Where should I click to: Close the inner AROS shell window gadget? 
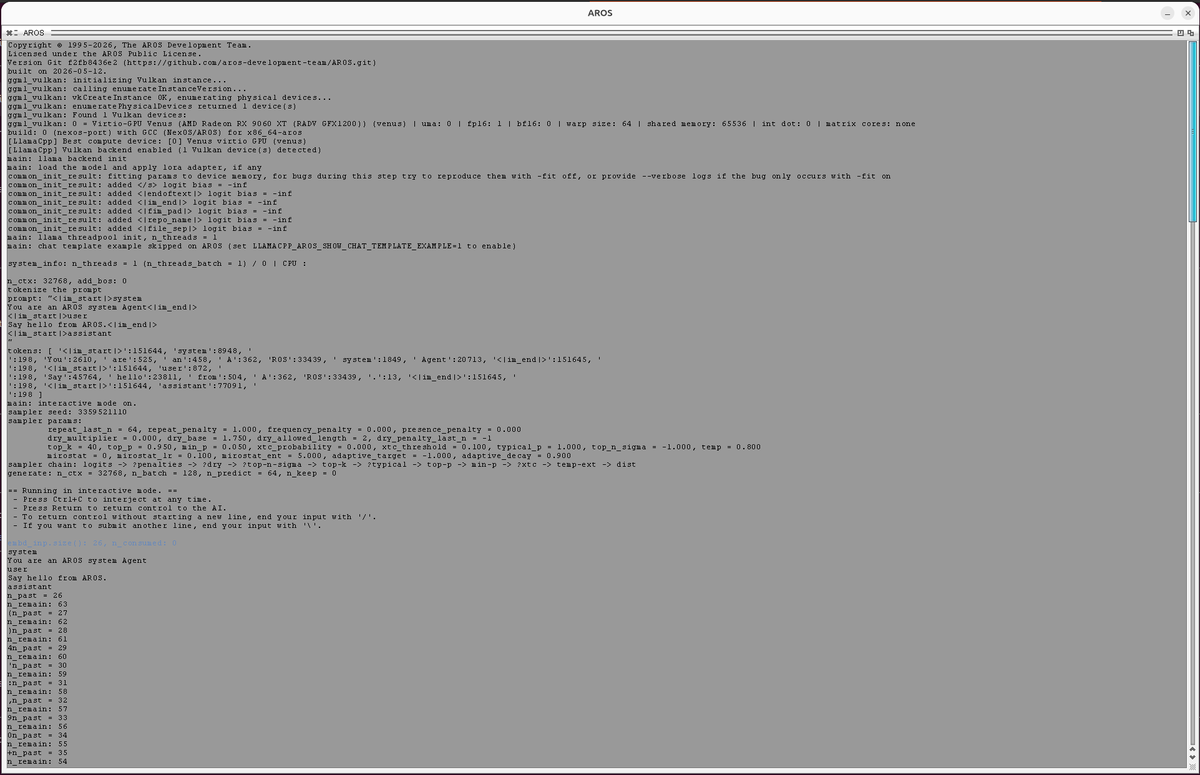coord(11,33)
